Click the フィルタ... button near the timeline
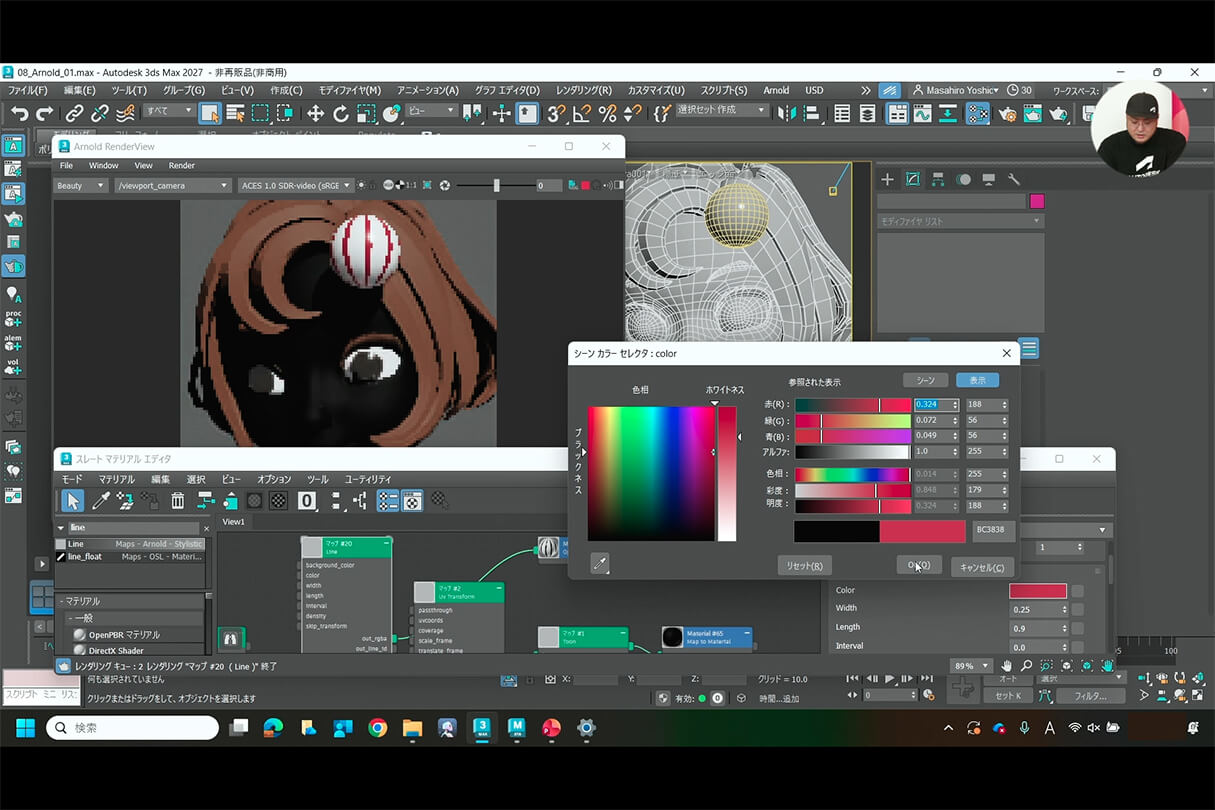The height and width of the screenshot is (810, 1215). [1090, 695]
